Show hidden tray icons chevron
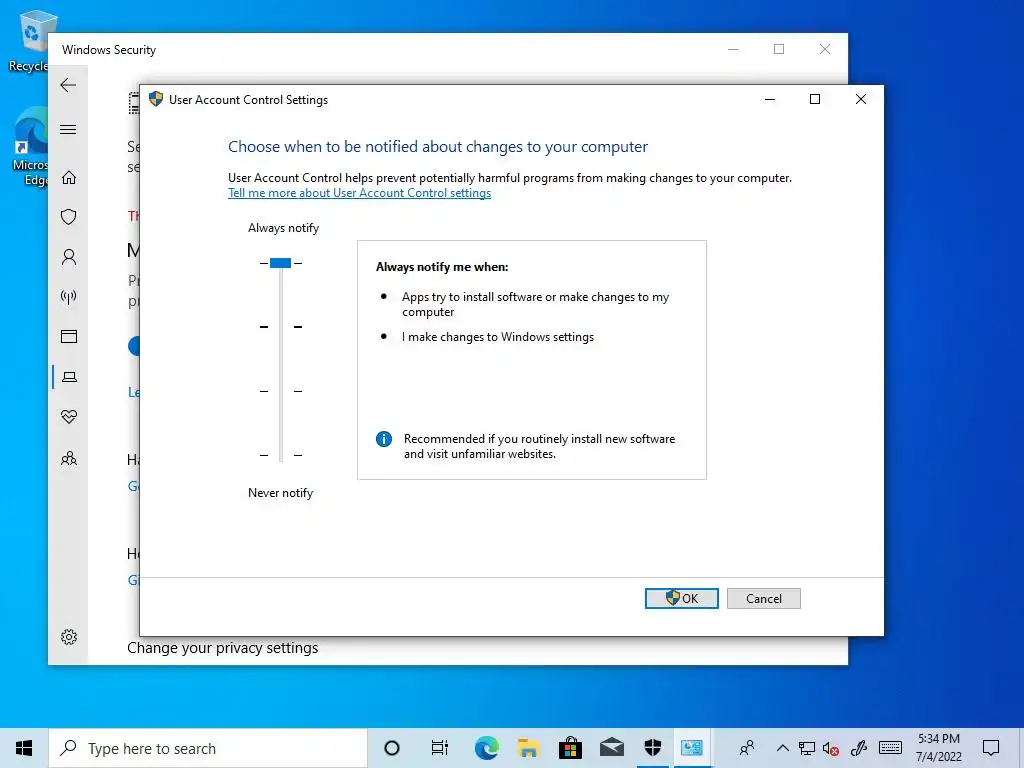 point(782,748)
